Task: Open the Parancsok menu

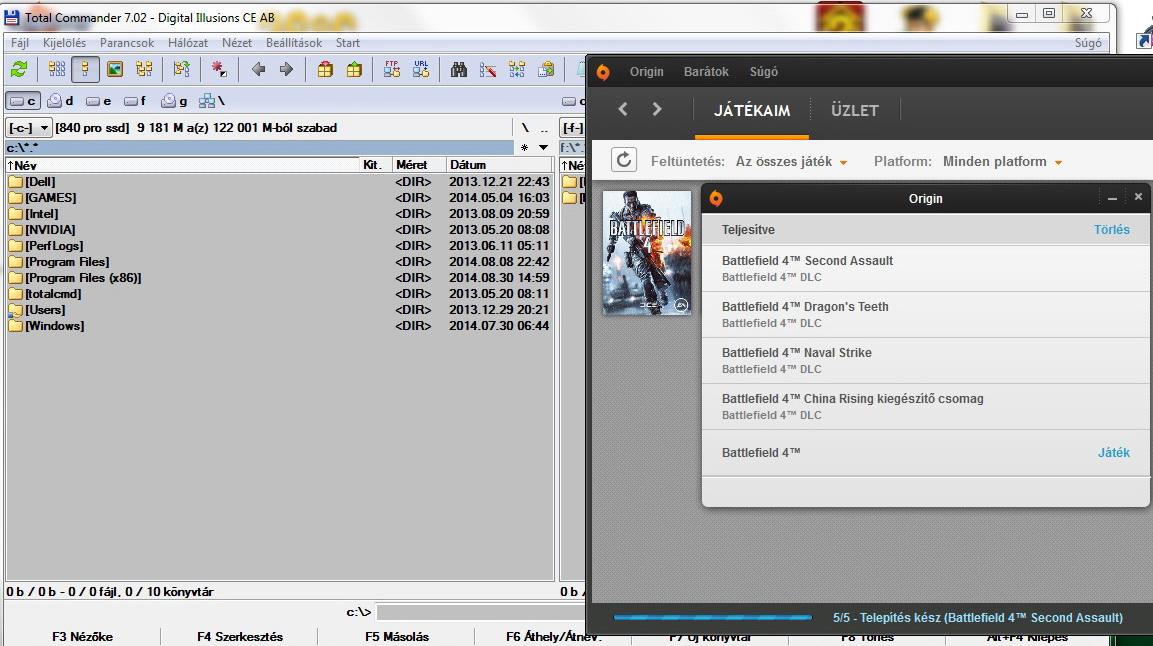Action: tap(126, 43)
